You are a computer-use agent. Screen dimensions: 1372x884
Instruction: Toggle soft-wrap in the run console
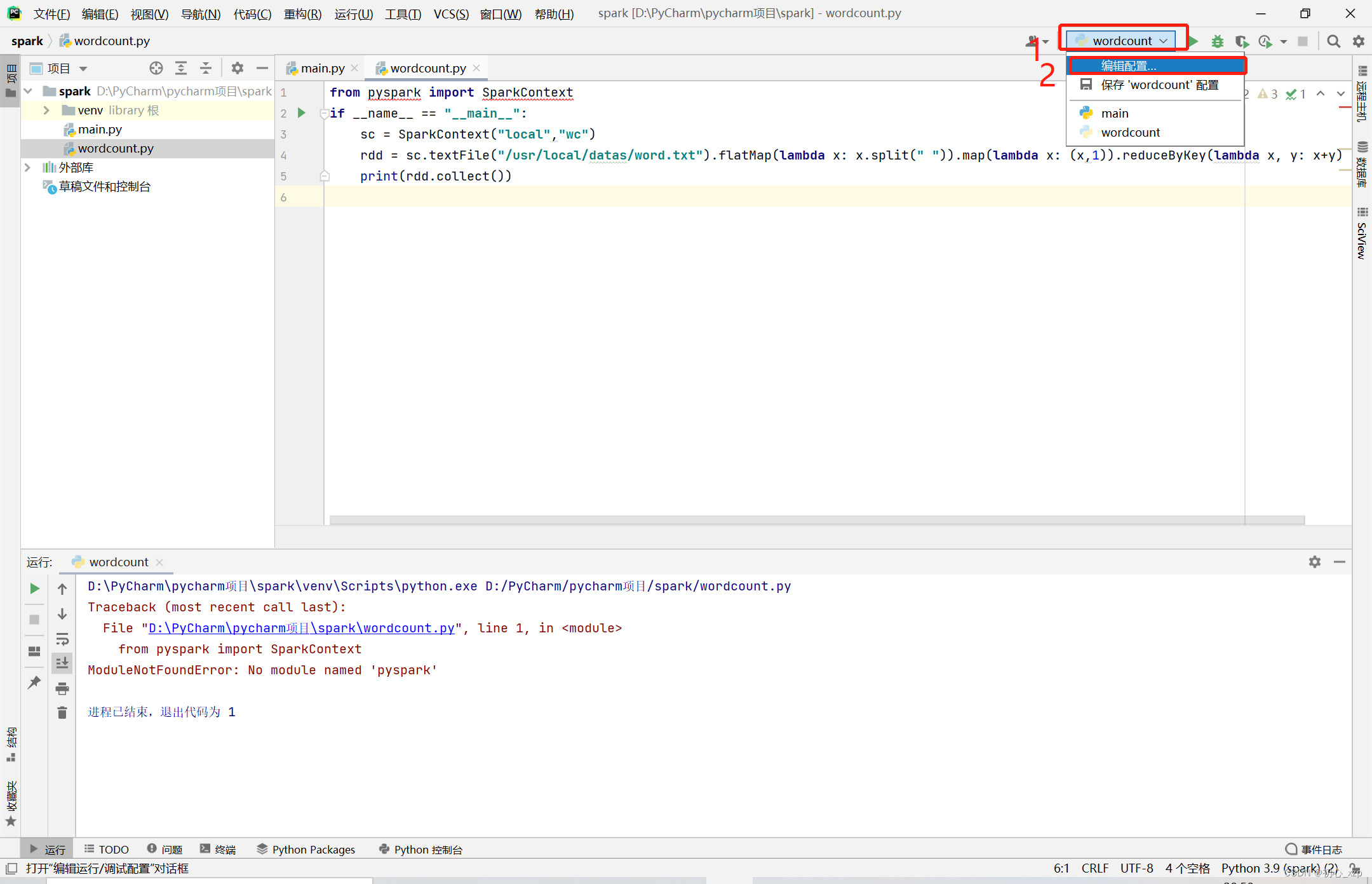(62, 639)
